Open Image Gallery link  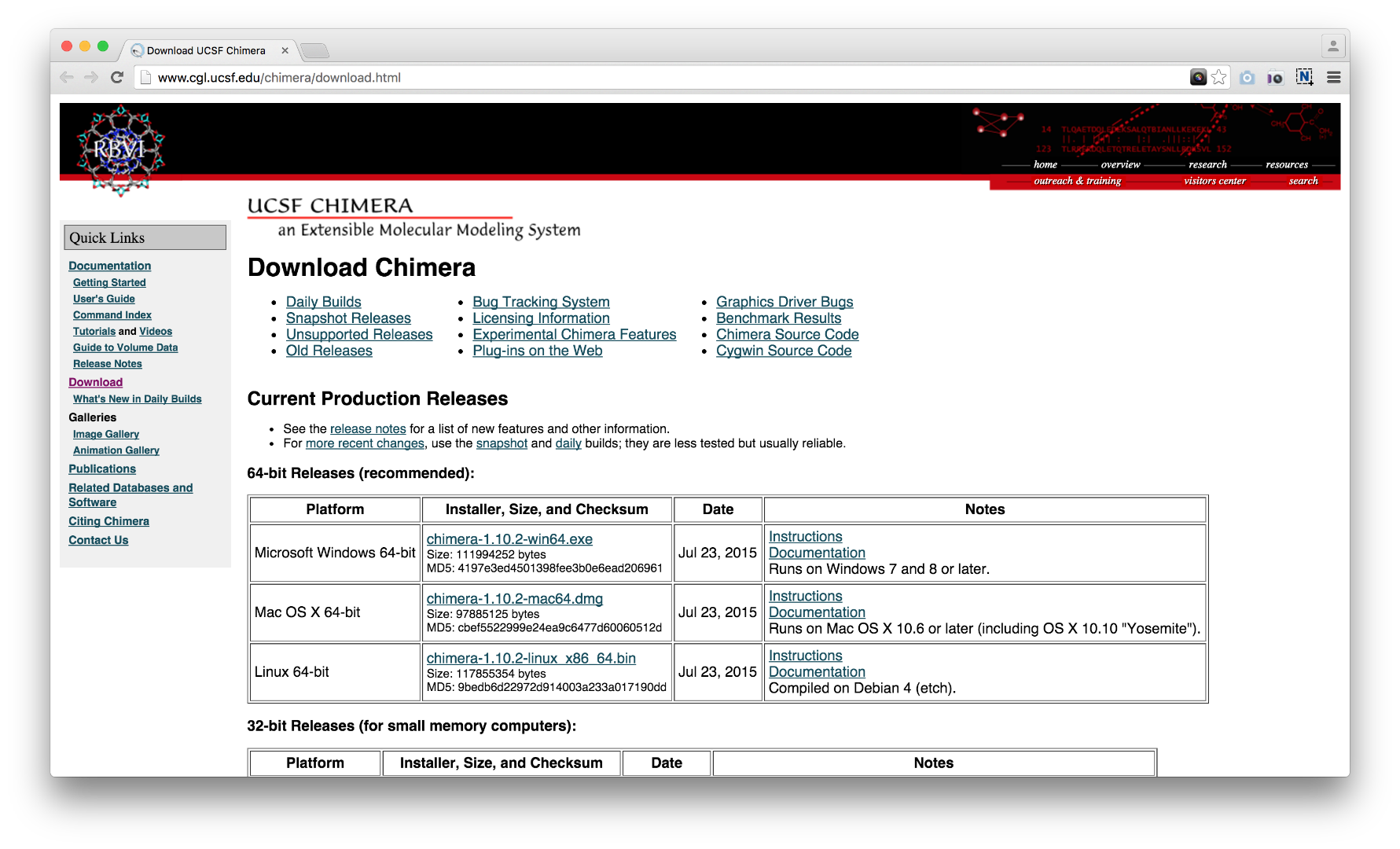point(105,434)
